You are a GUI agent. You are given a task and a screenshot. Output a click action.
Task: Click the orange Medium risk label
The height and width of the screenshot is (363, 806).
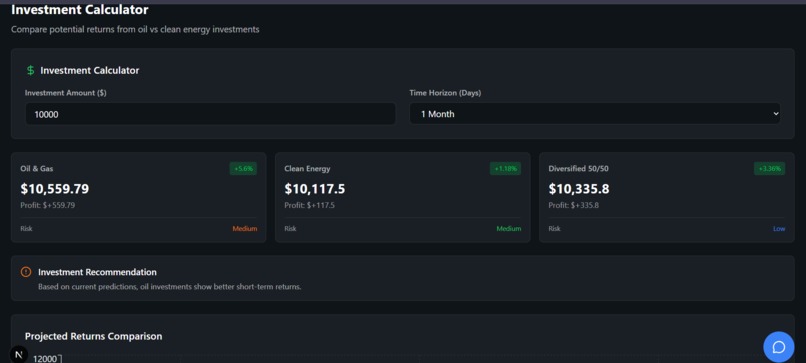[x=245, y=229]
